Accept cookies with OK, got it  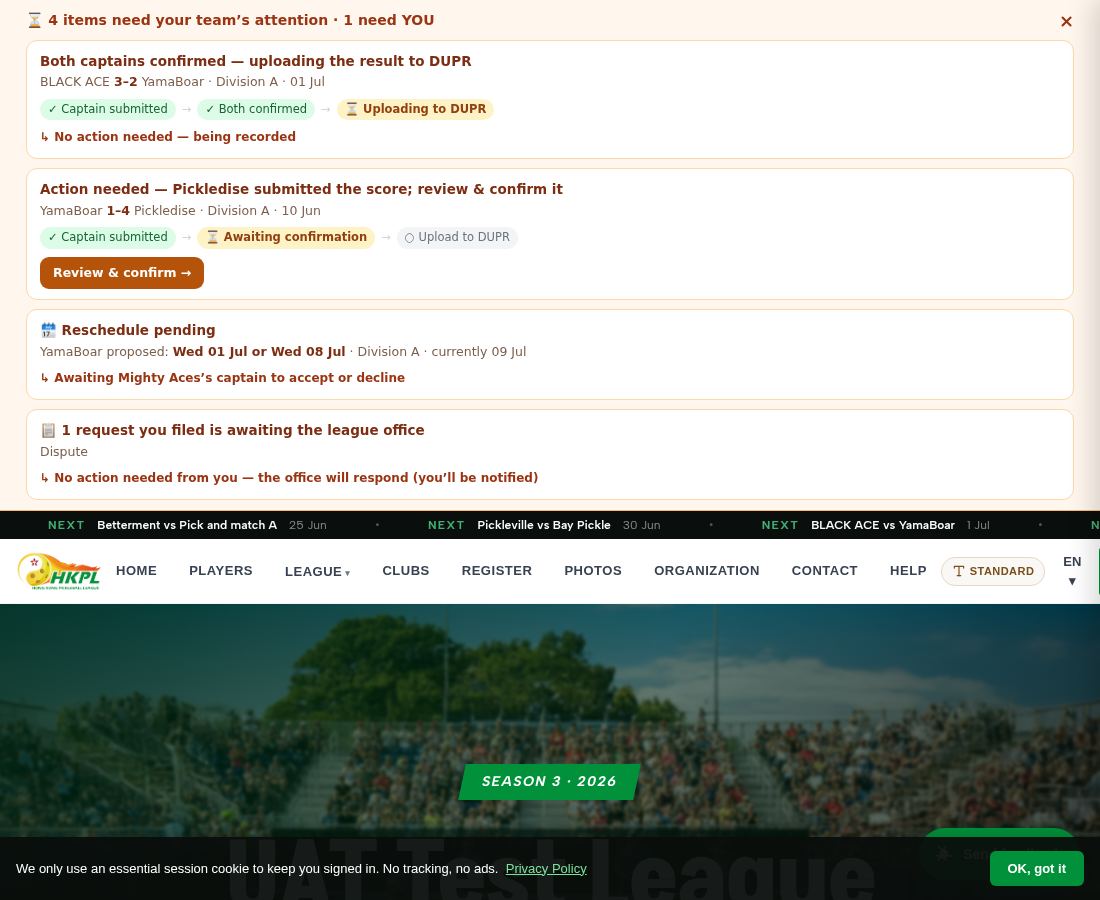[x=1036, y=868]
